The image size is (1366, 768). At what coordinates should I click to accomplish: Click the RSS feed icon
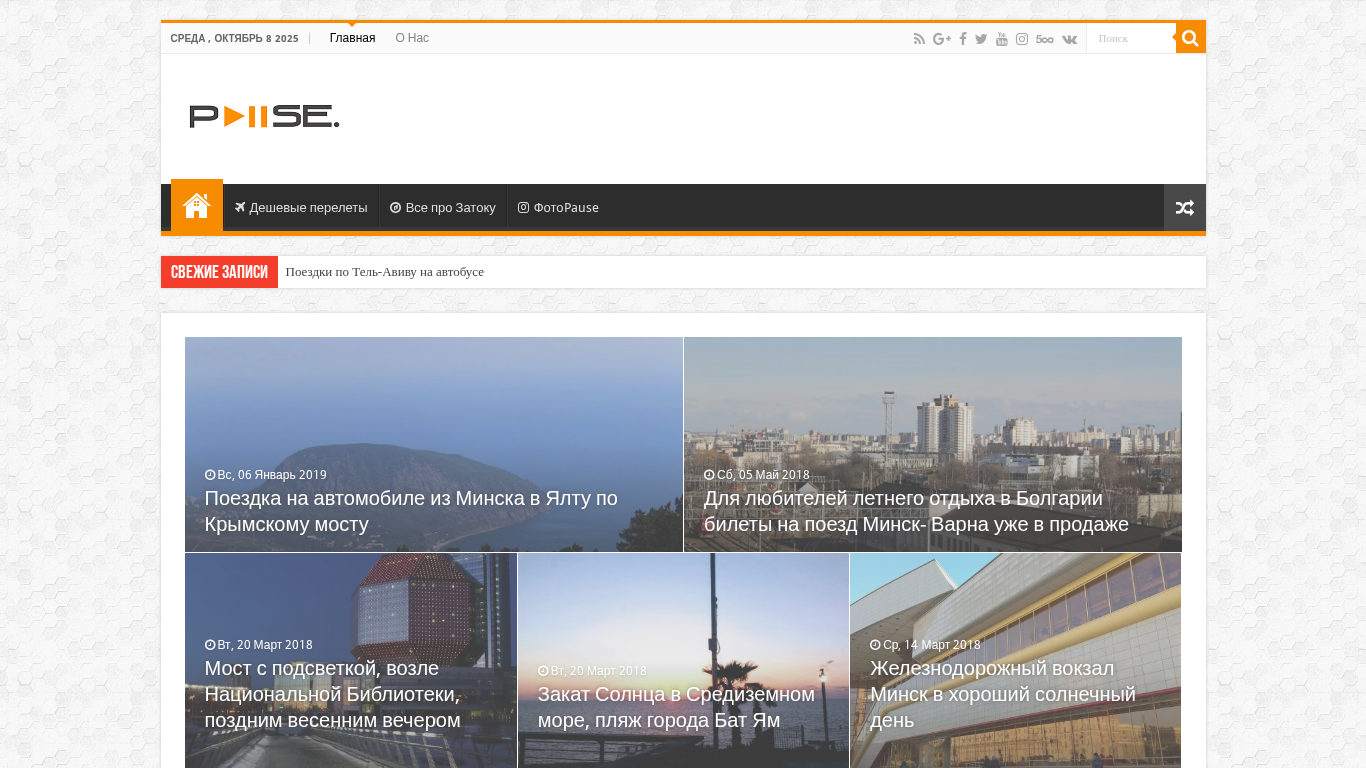[919, 39]
